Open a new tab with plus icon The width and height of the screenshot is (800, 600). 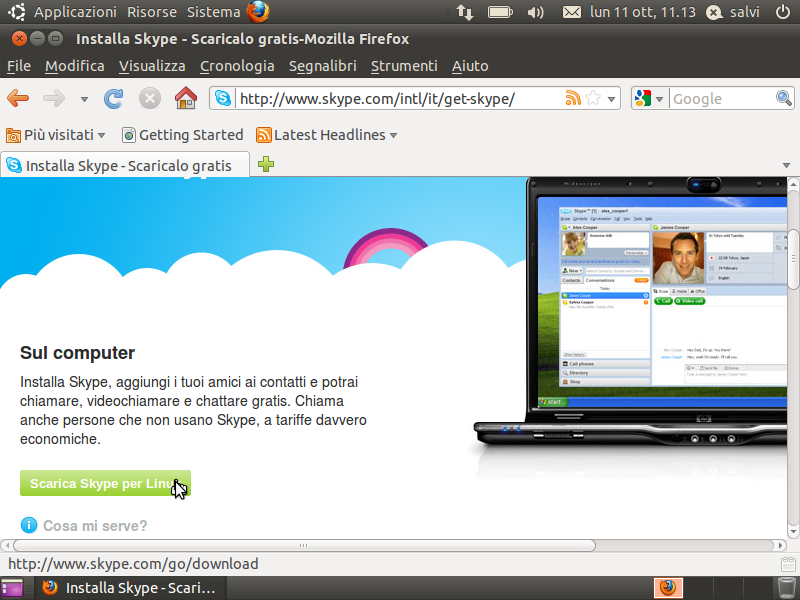point(266,164)
